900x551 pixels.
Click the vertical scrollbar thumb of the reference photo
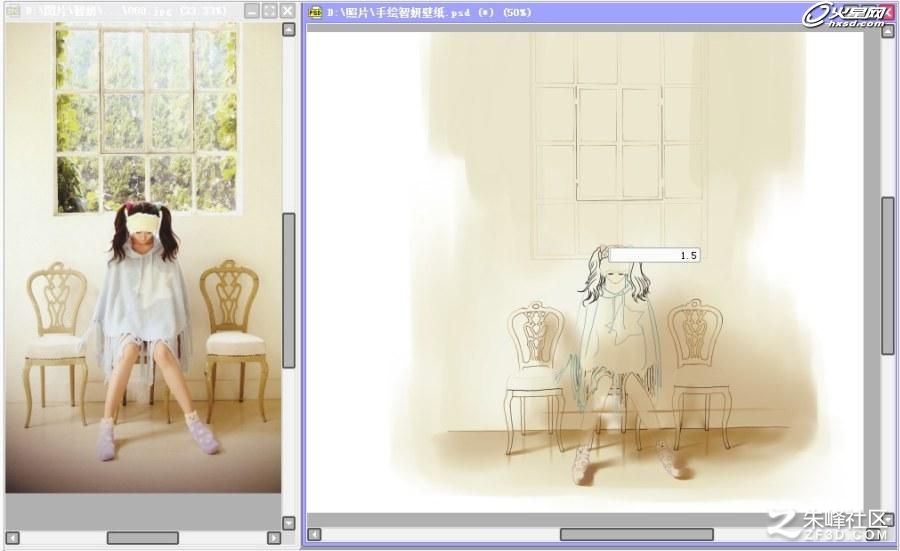click(x=289, y=290)
